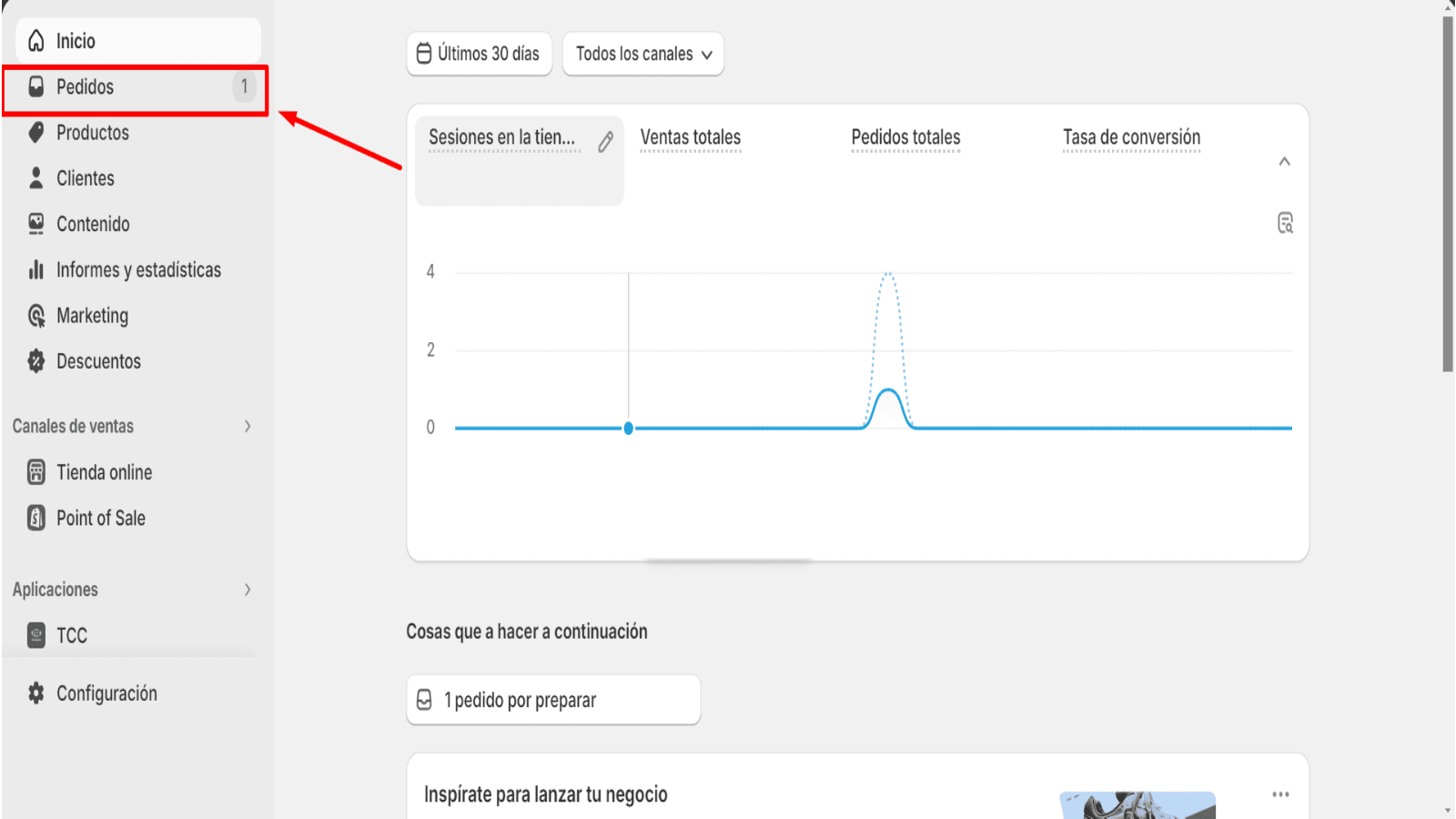Open the Descuentos section

coord(97,360)
